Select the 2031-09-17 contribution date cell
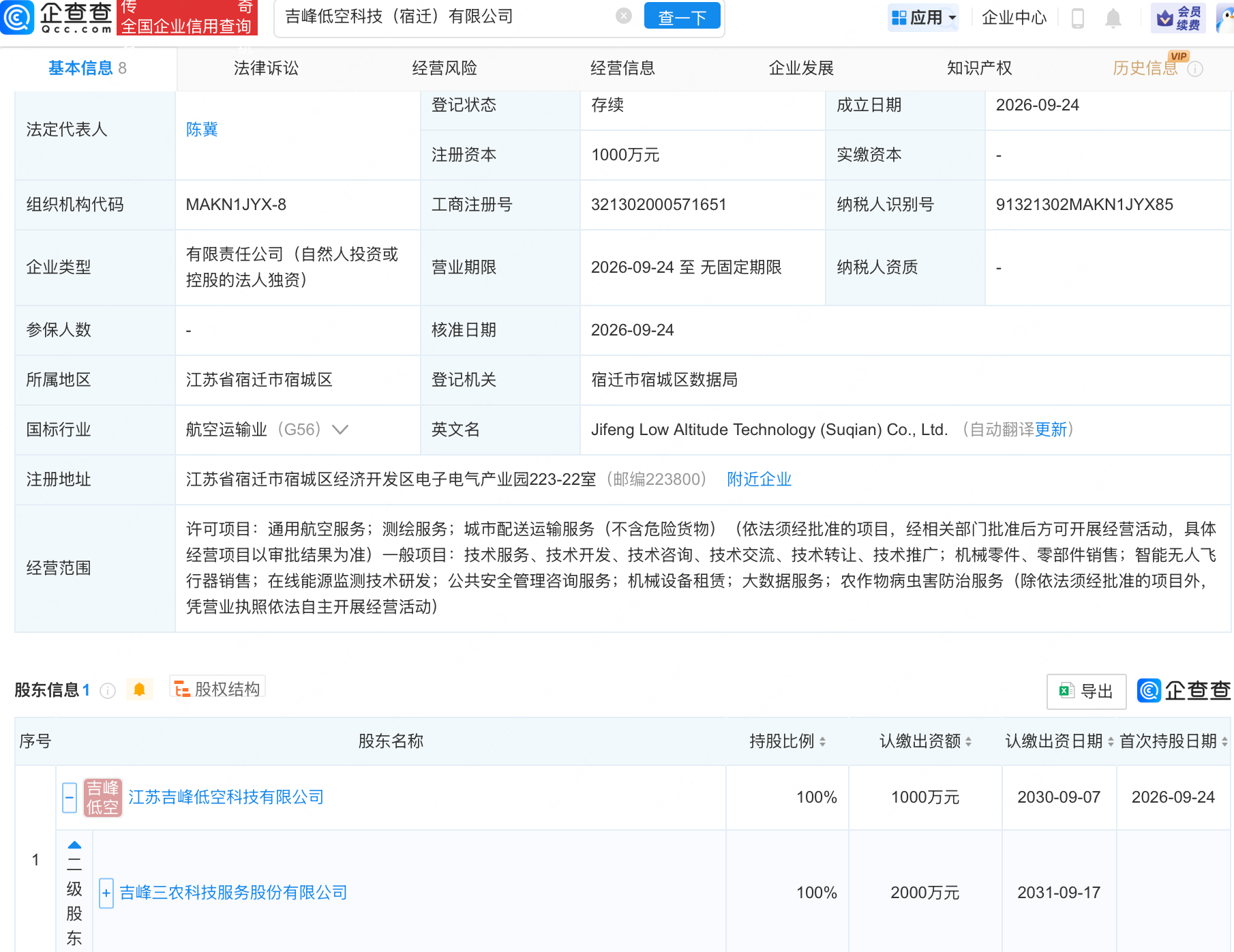The height and width of the screenshot is (952, 1234). pos(1059,893)
